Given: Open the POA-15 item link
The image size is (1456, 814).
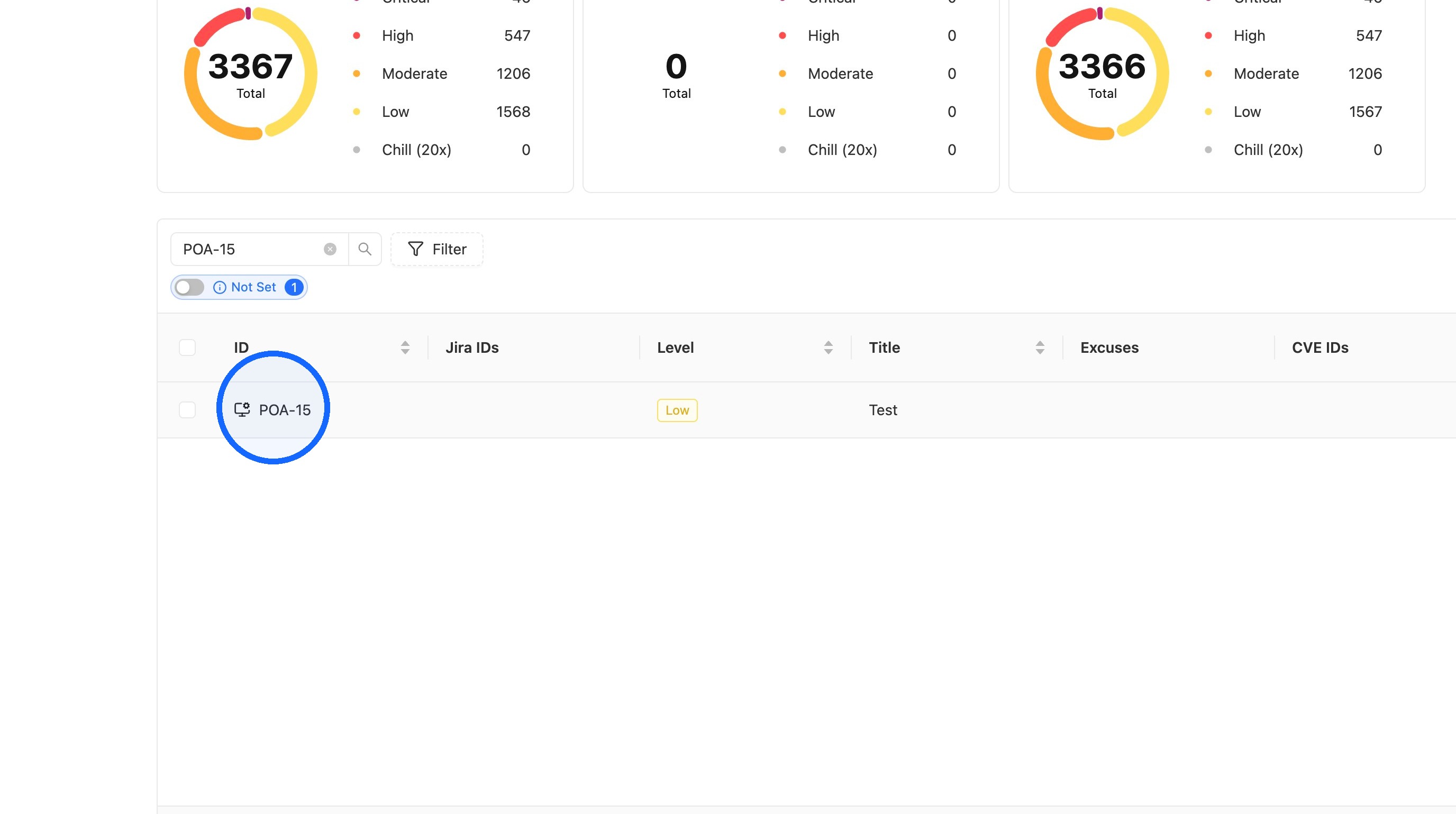Looking at the screenshot, I should (284, 410).
